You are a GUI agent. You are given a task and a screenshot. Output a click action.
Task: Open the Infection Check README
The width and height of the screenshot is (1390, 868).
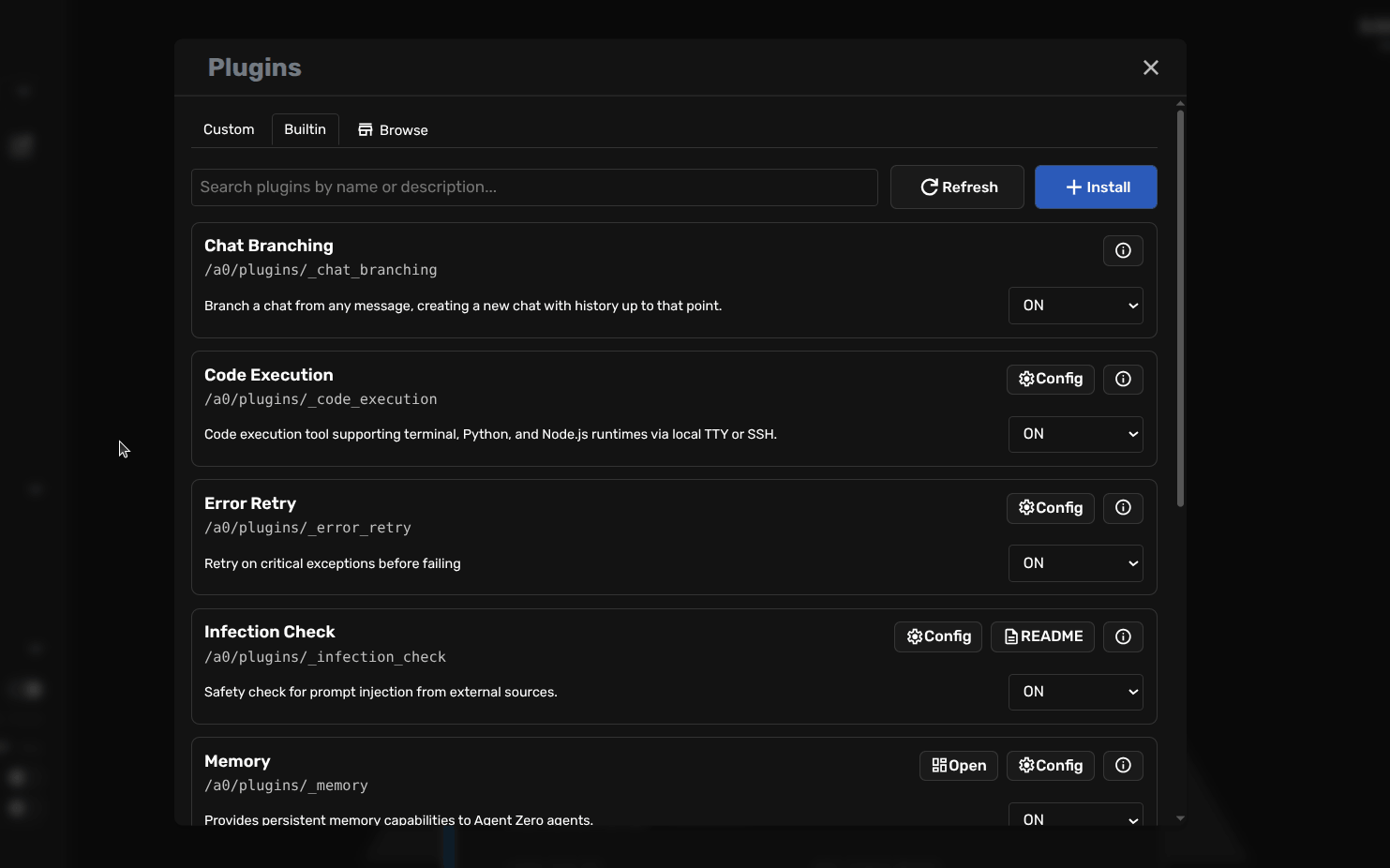click(1042, 636)
